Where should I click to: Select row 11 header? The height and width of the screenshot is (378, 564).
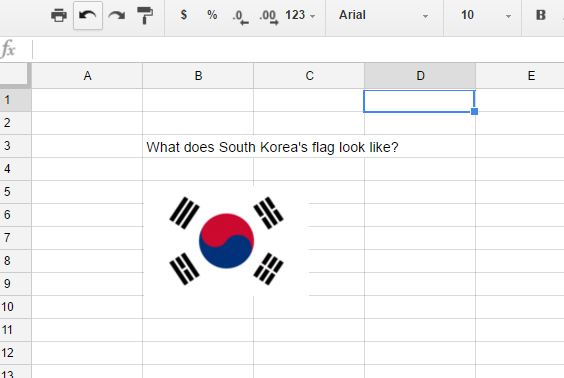(15, 330)
